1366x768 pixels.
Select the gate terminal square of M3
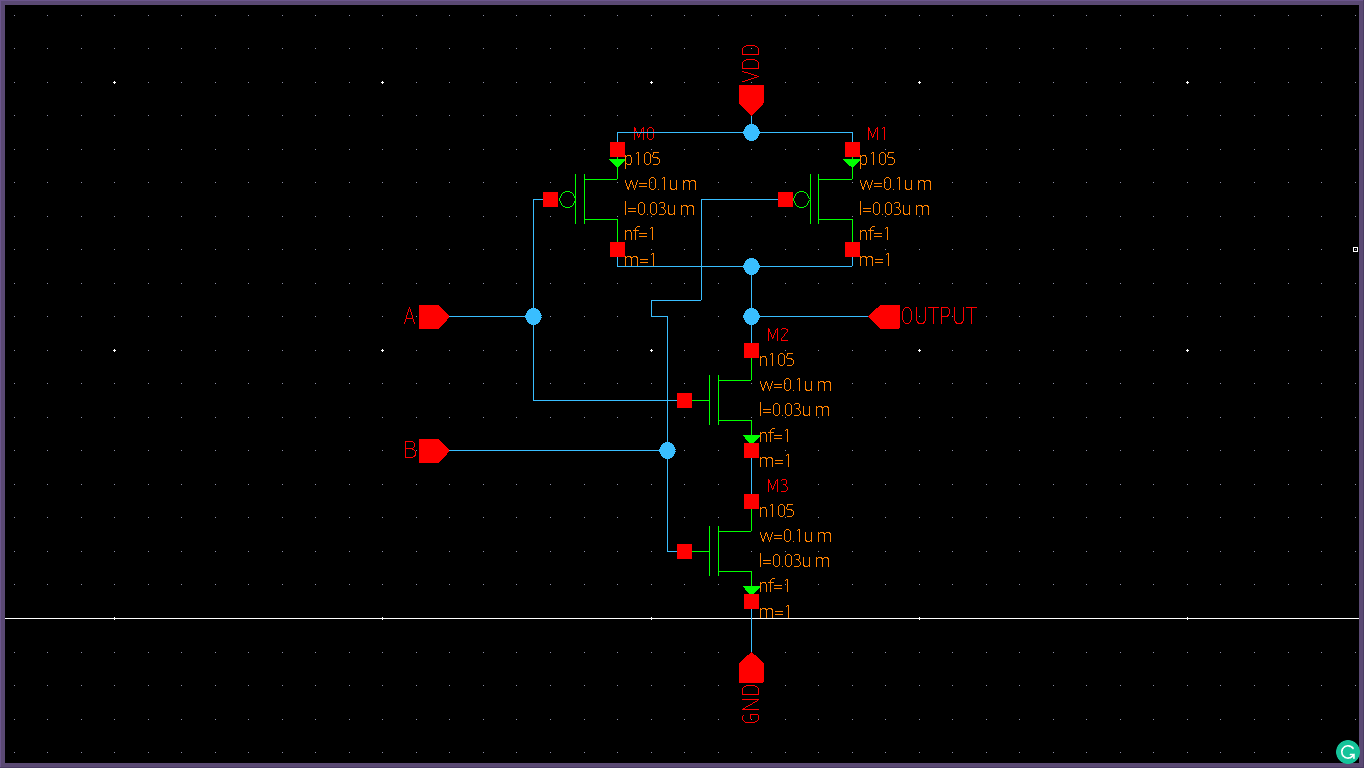tap(686, 550)
